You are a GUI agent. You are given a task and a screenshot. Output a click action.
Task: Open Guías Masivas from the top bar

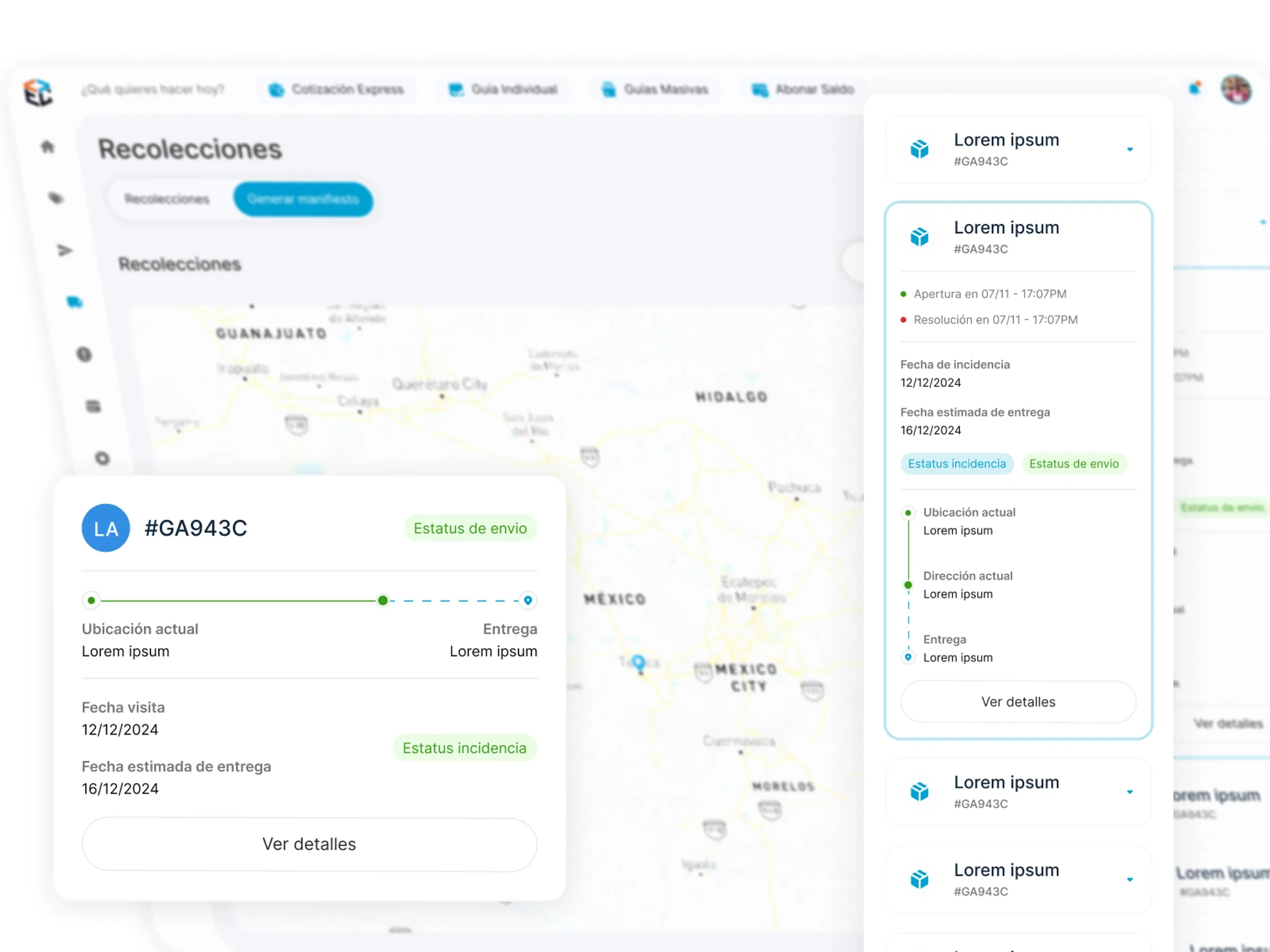655,89
